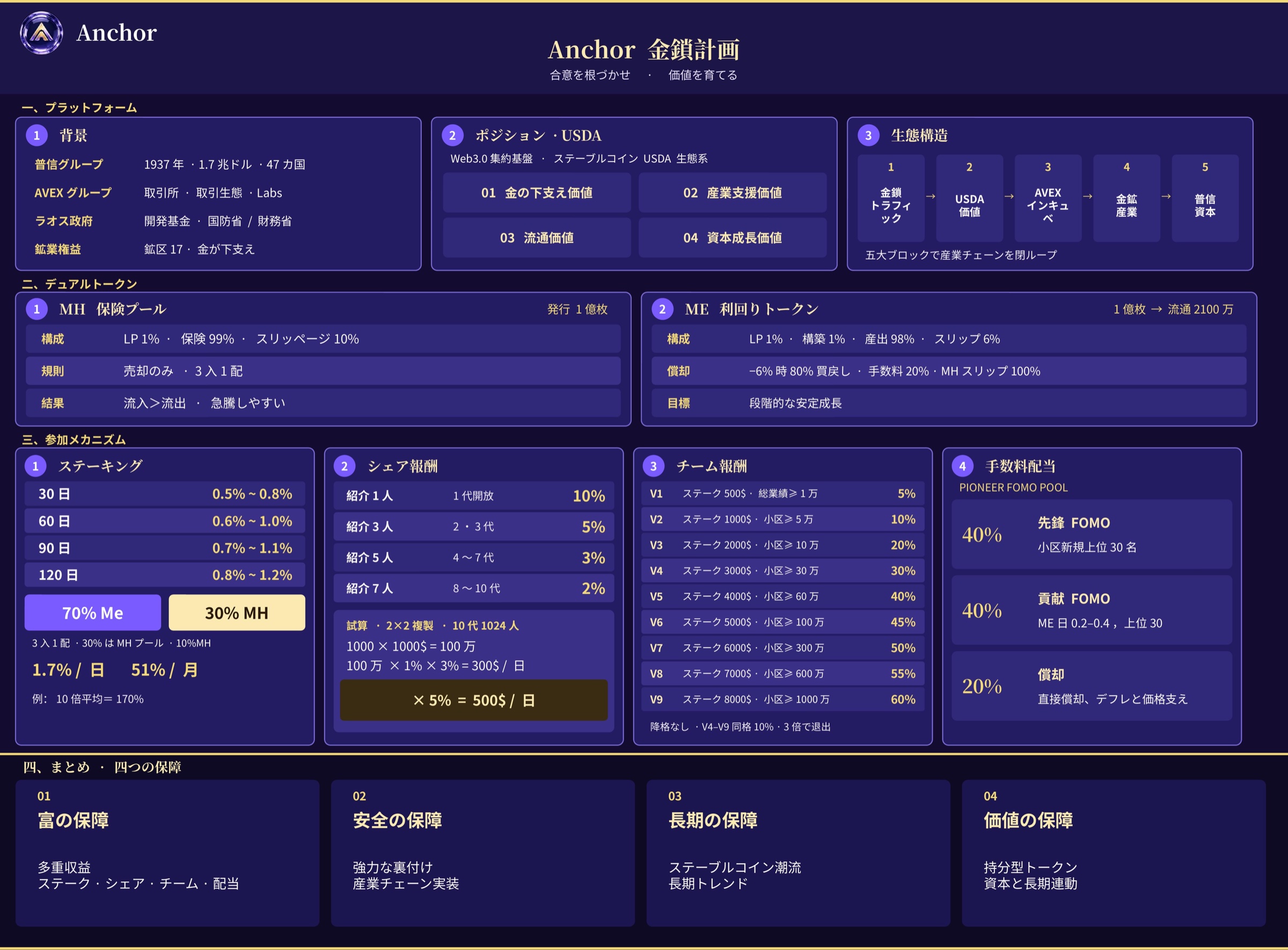Click the V8 team reward row
The height and width of the screenshot is (950, 1288).
pyautogui.click(x=782, y=673)
